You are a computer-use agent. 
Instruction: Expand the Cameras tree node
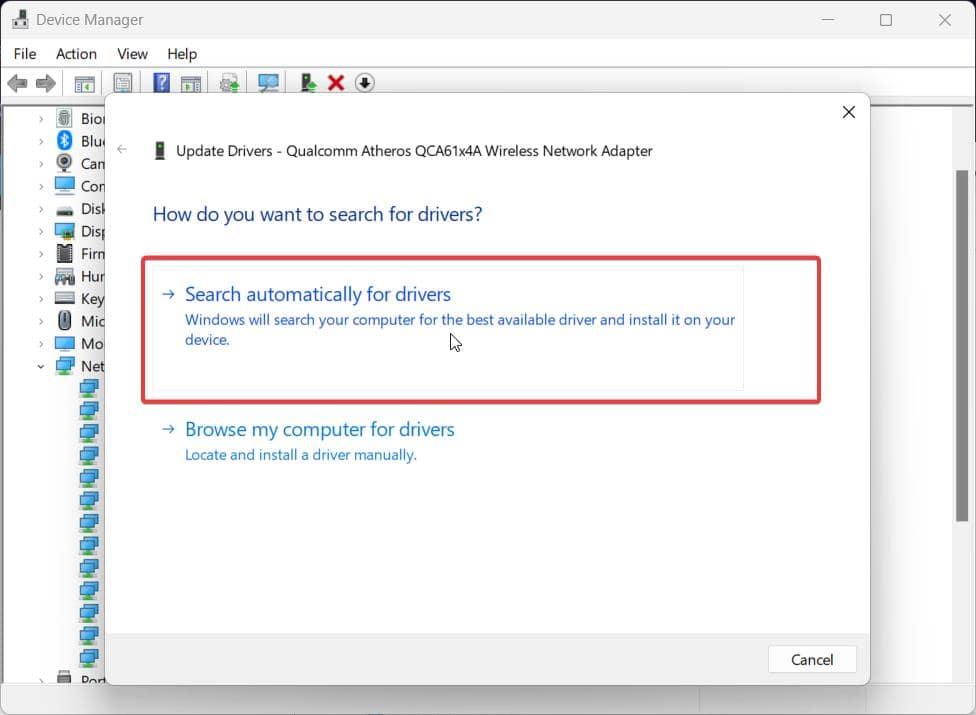click(41, 164)
